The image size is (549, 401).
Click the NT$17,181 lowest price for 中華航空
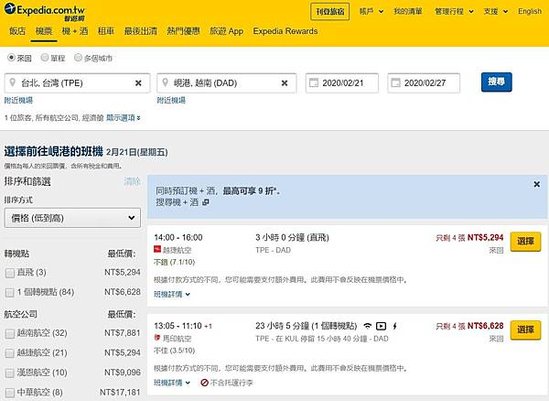coord(120,392)
